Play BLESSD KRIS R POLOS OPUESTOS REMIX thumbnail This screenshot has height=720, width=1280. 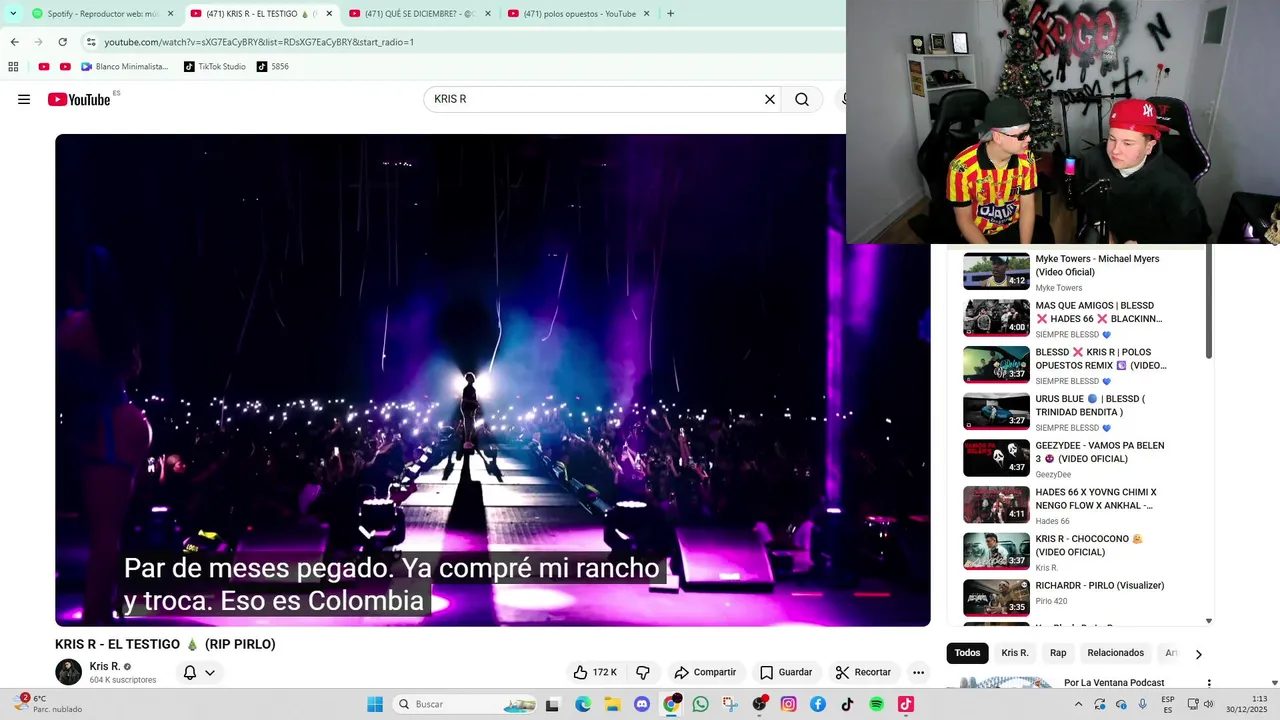click(x=996, y=365)
